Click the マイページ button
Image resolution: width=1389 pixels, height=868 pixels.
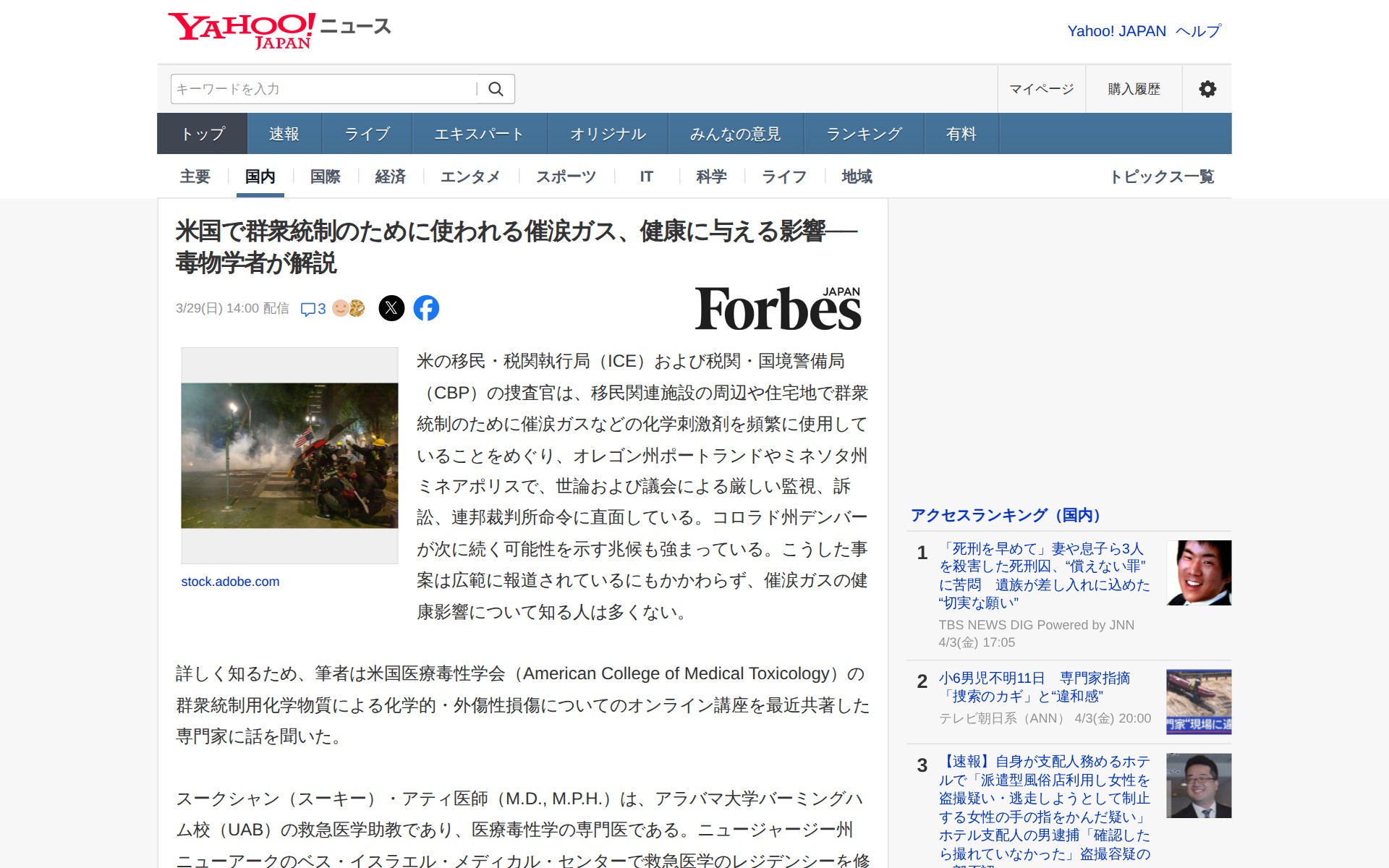pyautogui.click(x=1041, y=89)
